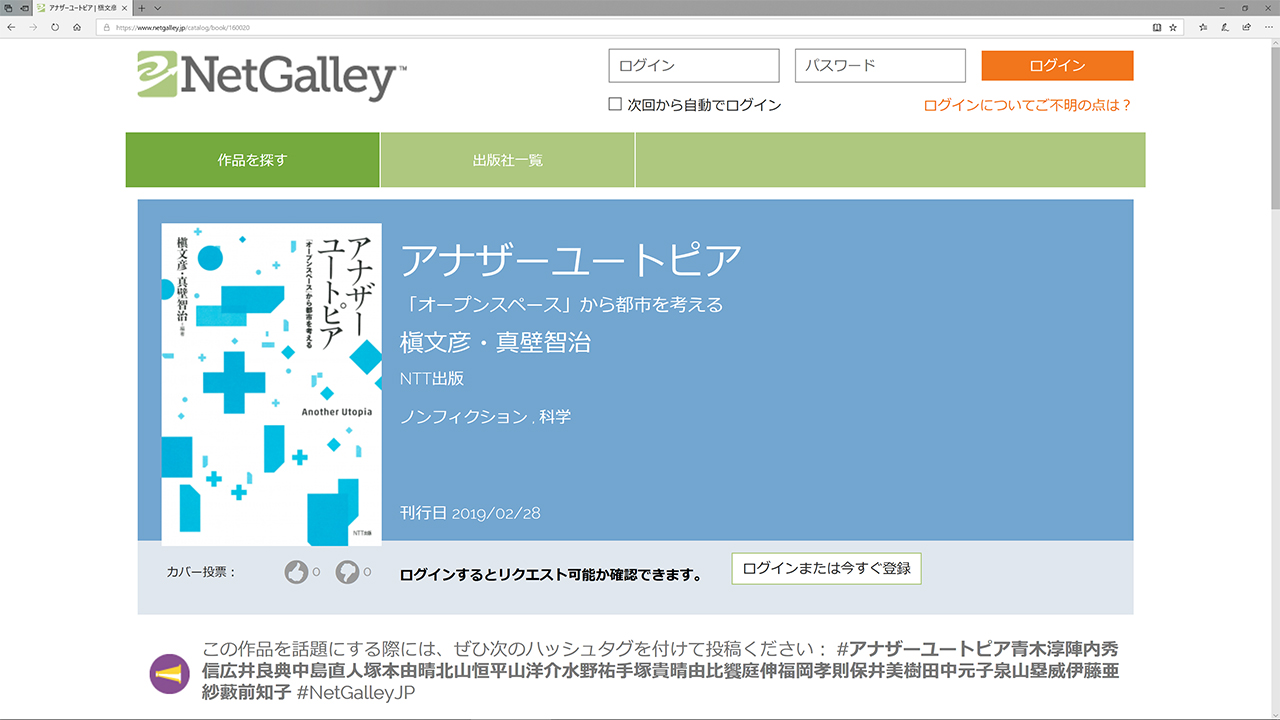
Task: Open the favorites hub
Action: (1203, 27)
